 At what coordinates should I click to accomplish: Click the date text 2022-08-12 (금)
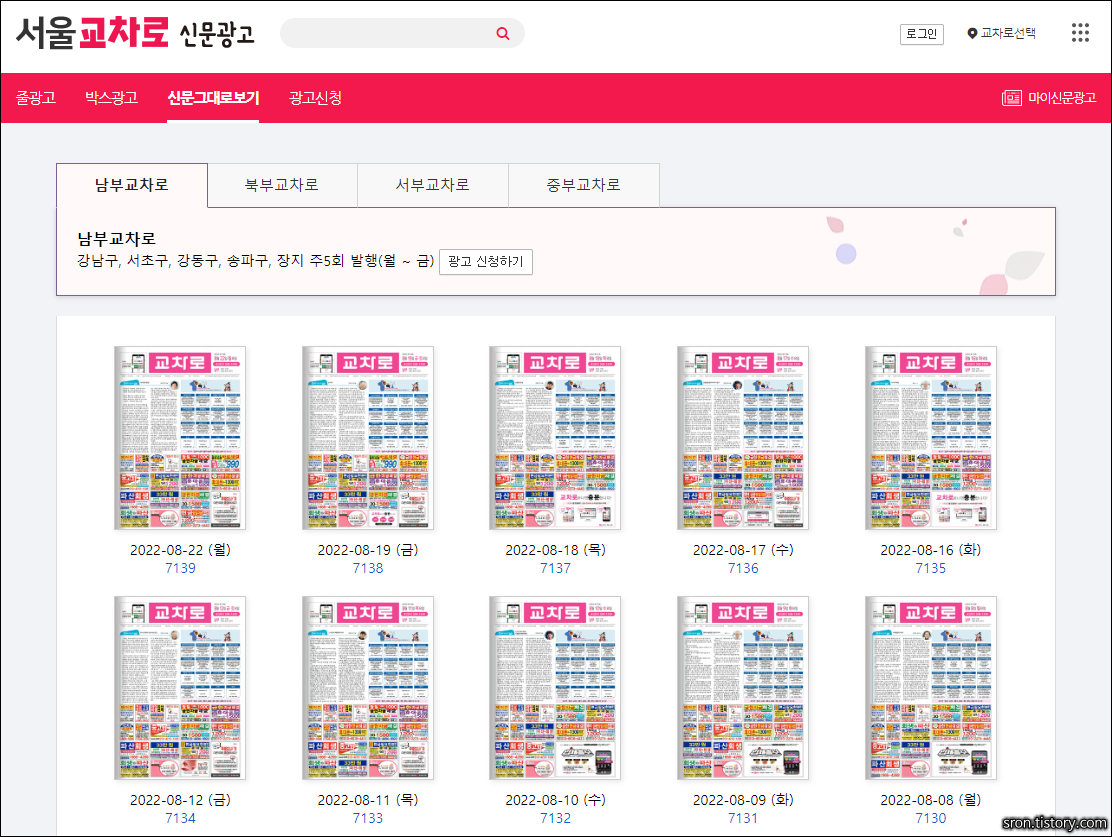(x=180, y=799)
